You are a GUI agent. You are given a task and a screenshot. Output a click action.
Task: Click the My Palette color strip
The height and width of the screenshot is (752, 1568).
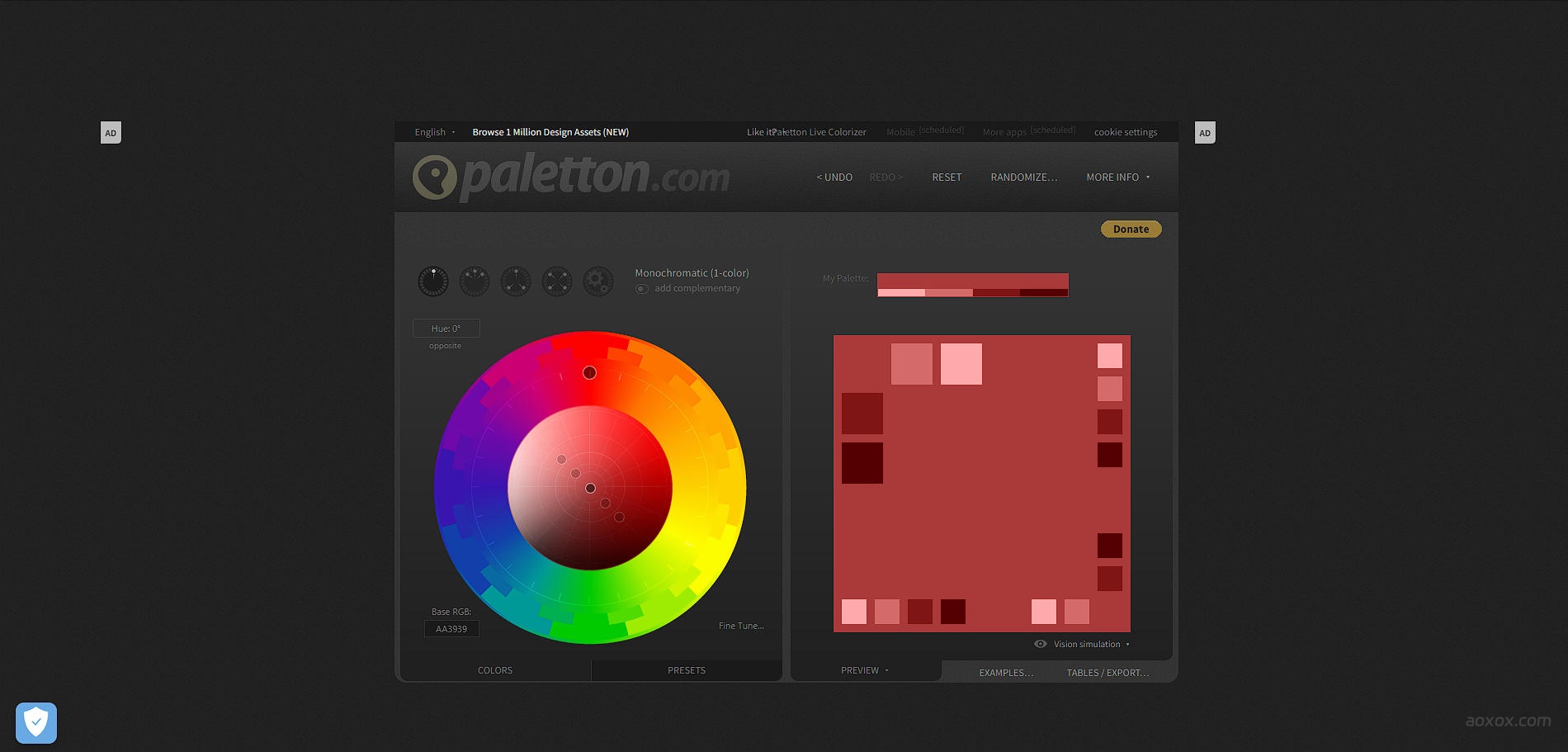(x=972, y=285)
